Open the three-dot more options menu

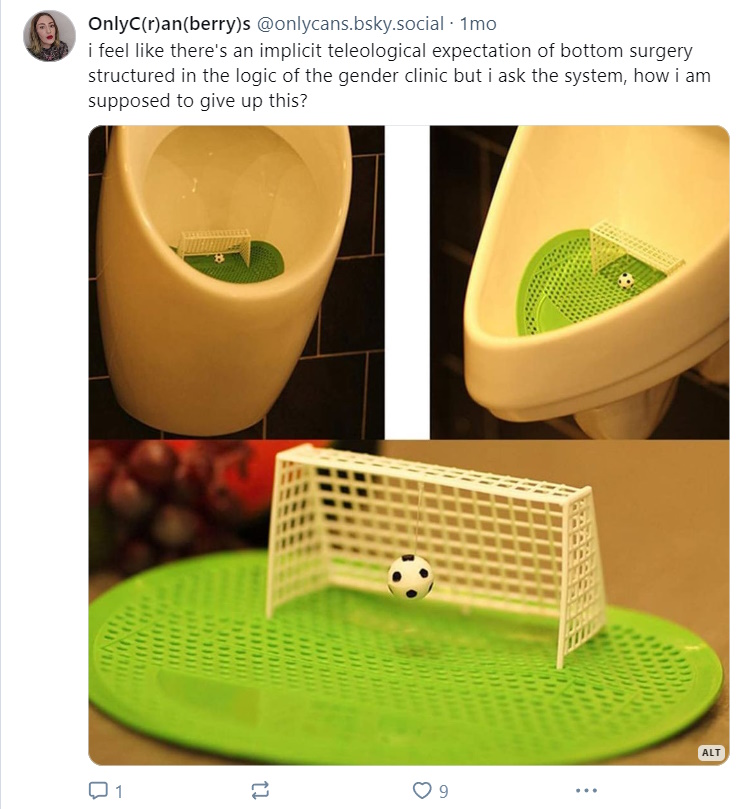(x=586, y=790)
